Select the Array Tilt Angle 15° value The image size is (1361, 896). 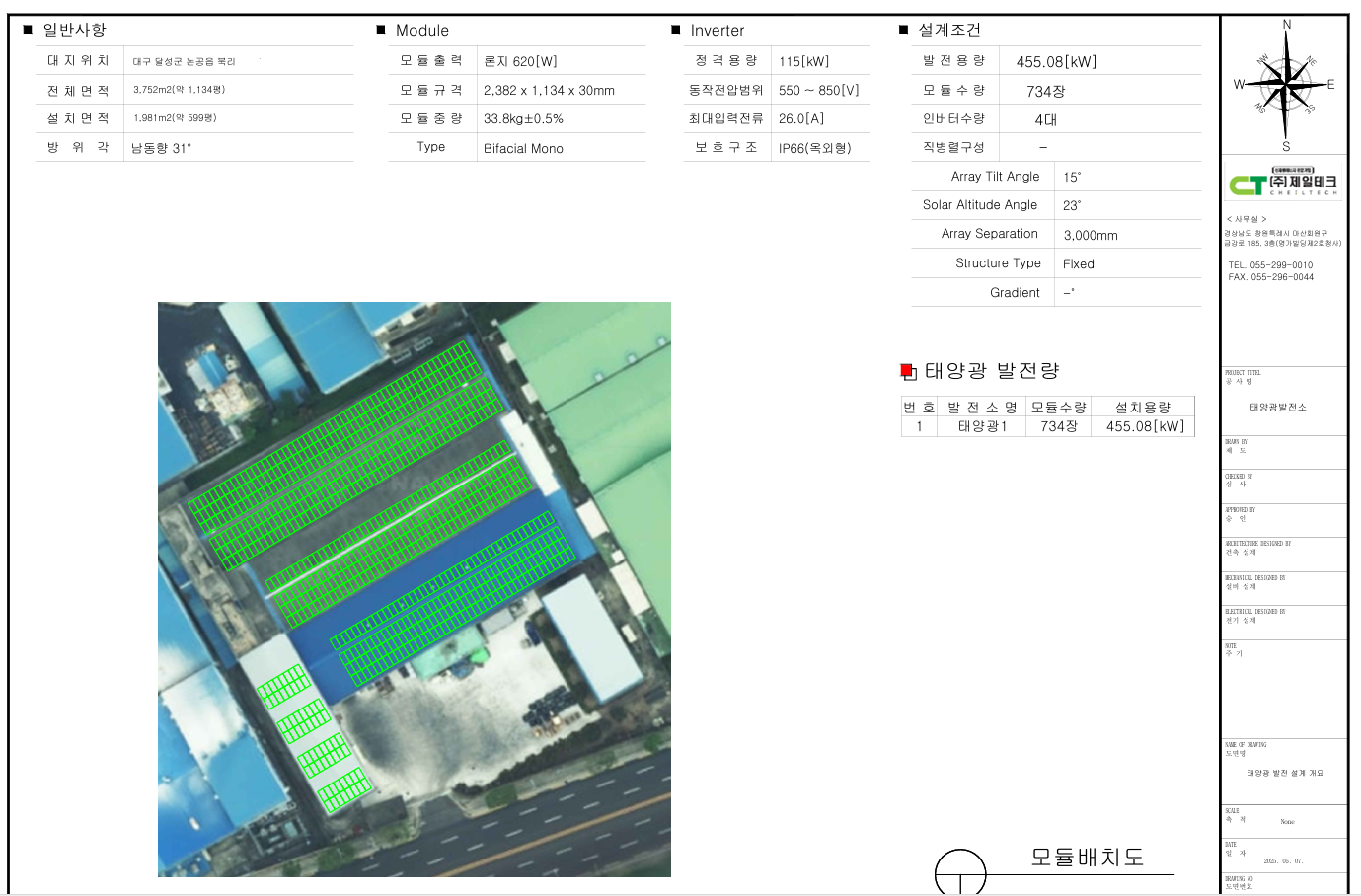click(x=1072, y=177)
